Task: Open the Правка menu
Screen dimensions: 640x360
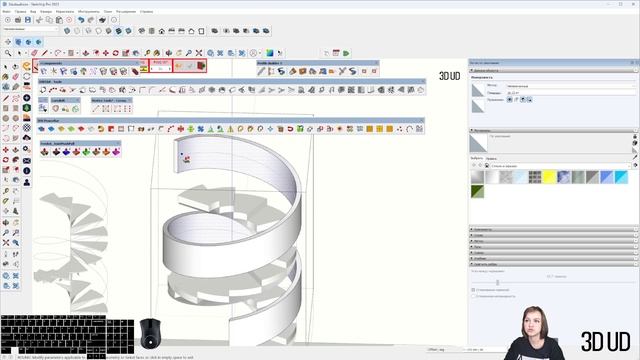Action: click(x=20, y=11)
